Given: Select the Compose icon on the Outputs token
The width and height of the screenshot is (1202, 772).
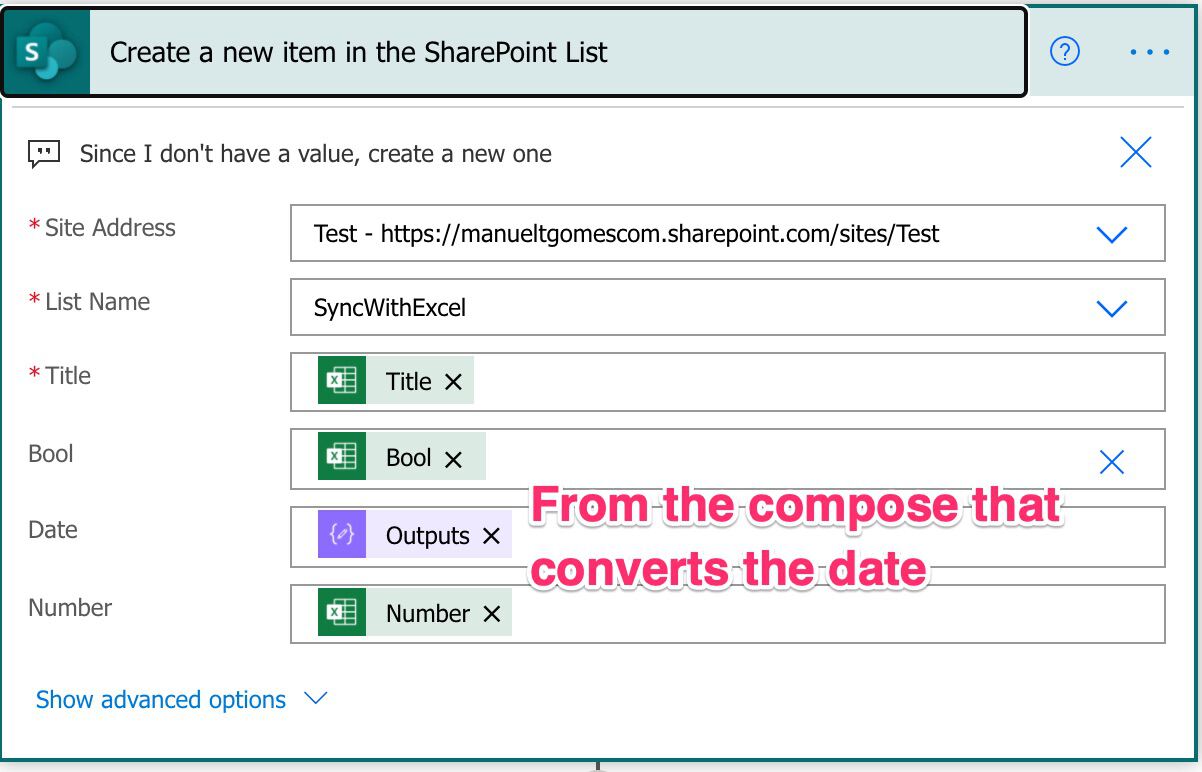Looking at the screenshot, I should (343, 534).
